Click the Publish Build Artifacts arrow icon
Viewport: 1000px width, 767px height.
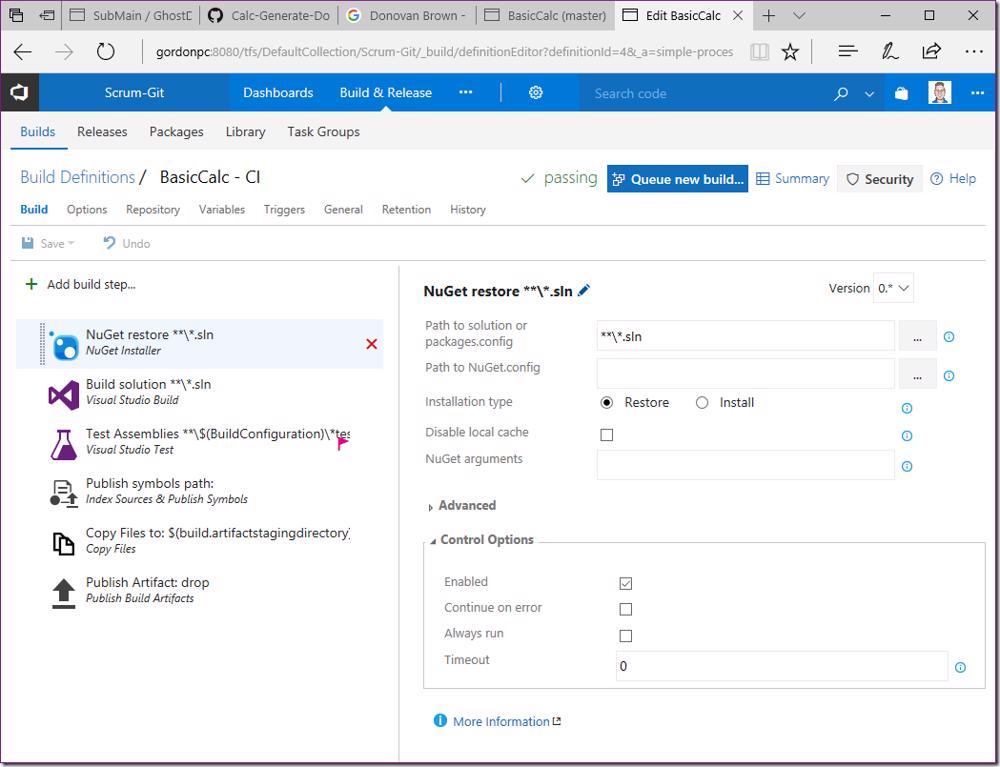pyautogui.click(x=63, y=594)
